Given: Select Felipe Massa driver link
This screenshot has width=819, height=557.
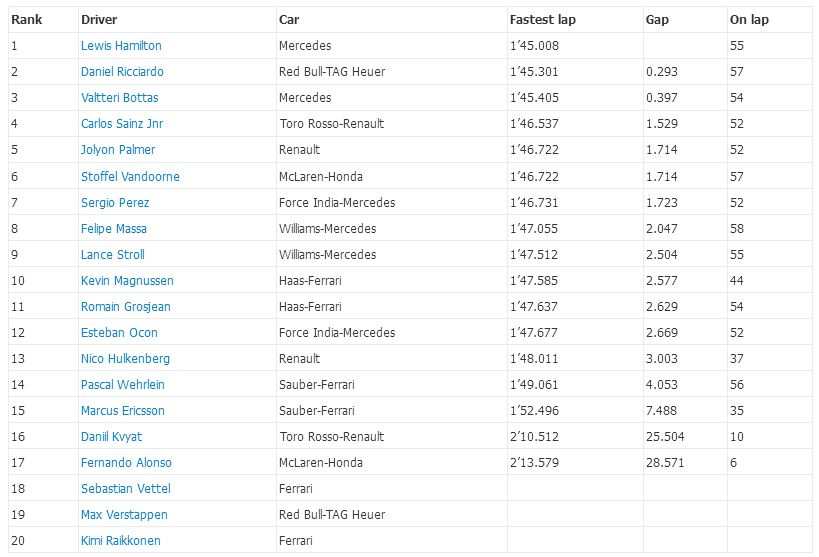Looking at the screenshot, I should 114,229.
